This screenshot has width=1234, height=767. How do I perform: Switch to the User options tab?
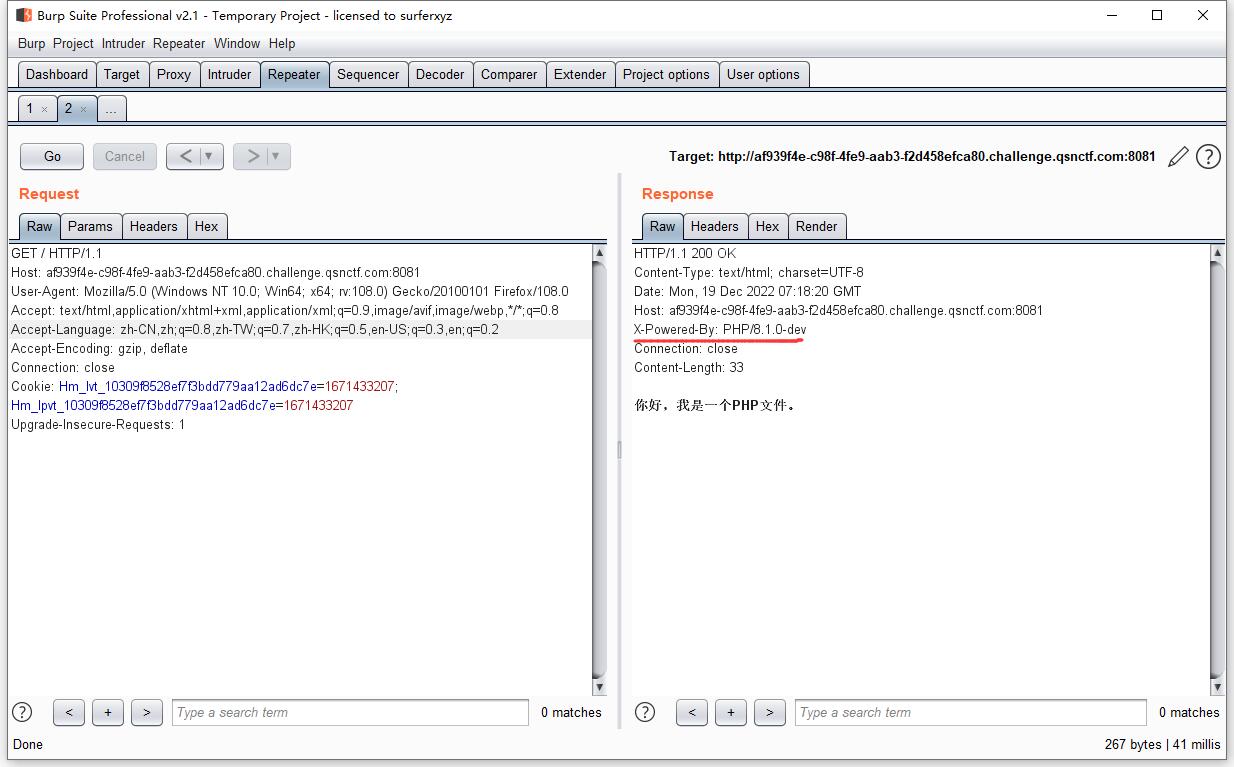coord(763,74)
